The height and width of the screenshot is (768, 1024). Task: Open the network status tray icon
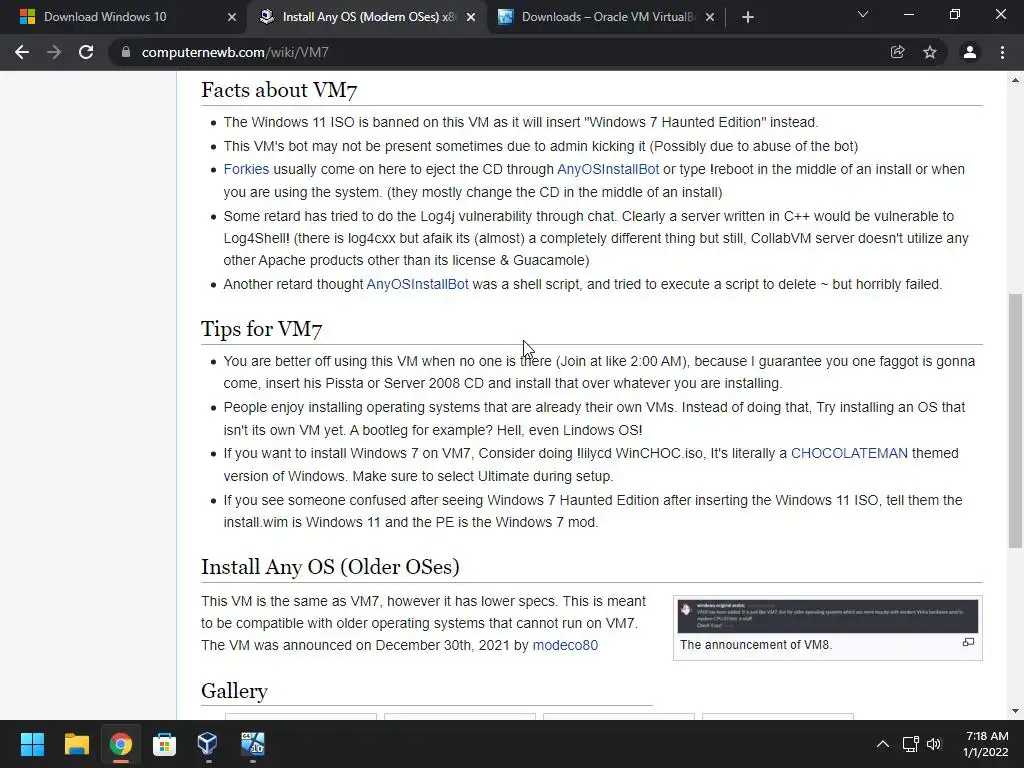click(x=910, y=744)
